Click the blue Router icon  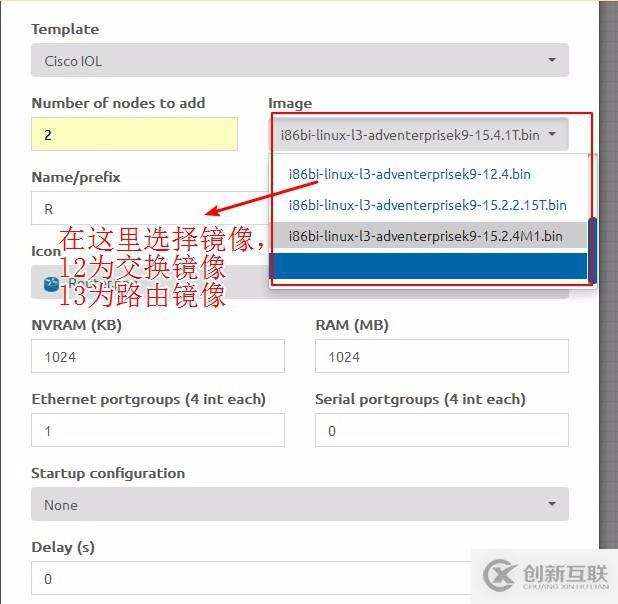[51, 284]
